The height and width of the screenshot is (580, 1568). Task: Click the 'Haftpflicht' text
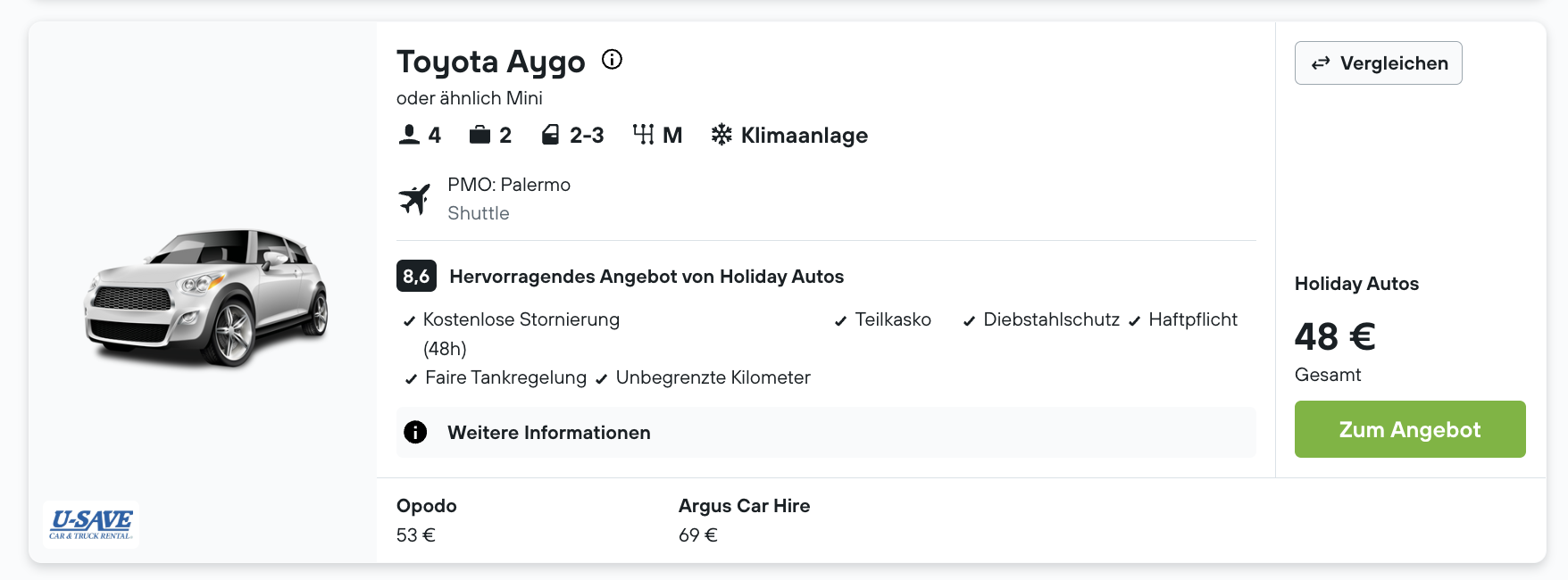pos(1193,319)
